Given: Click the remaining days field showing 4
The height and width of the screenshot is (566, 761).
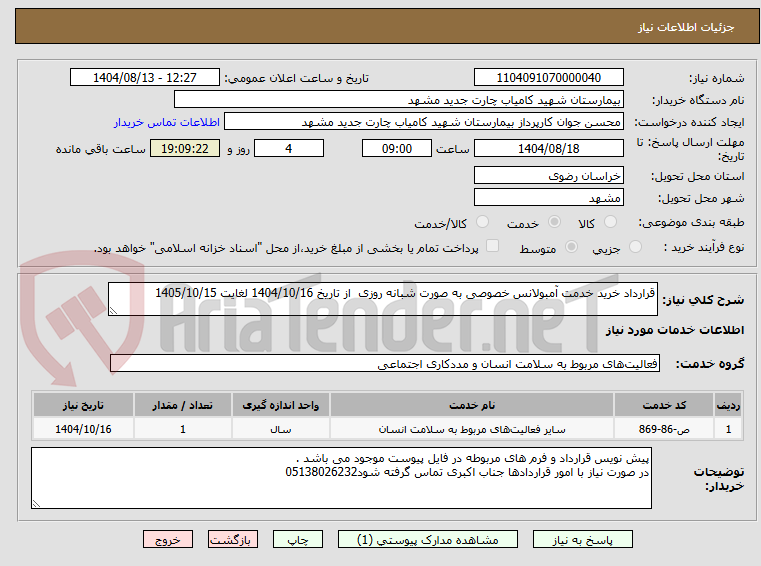Looking at the screenshot, I should [289, 149].
